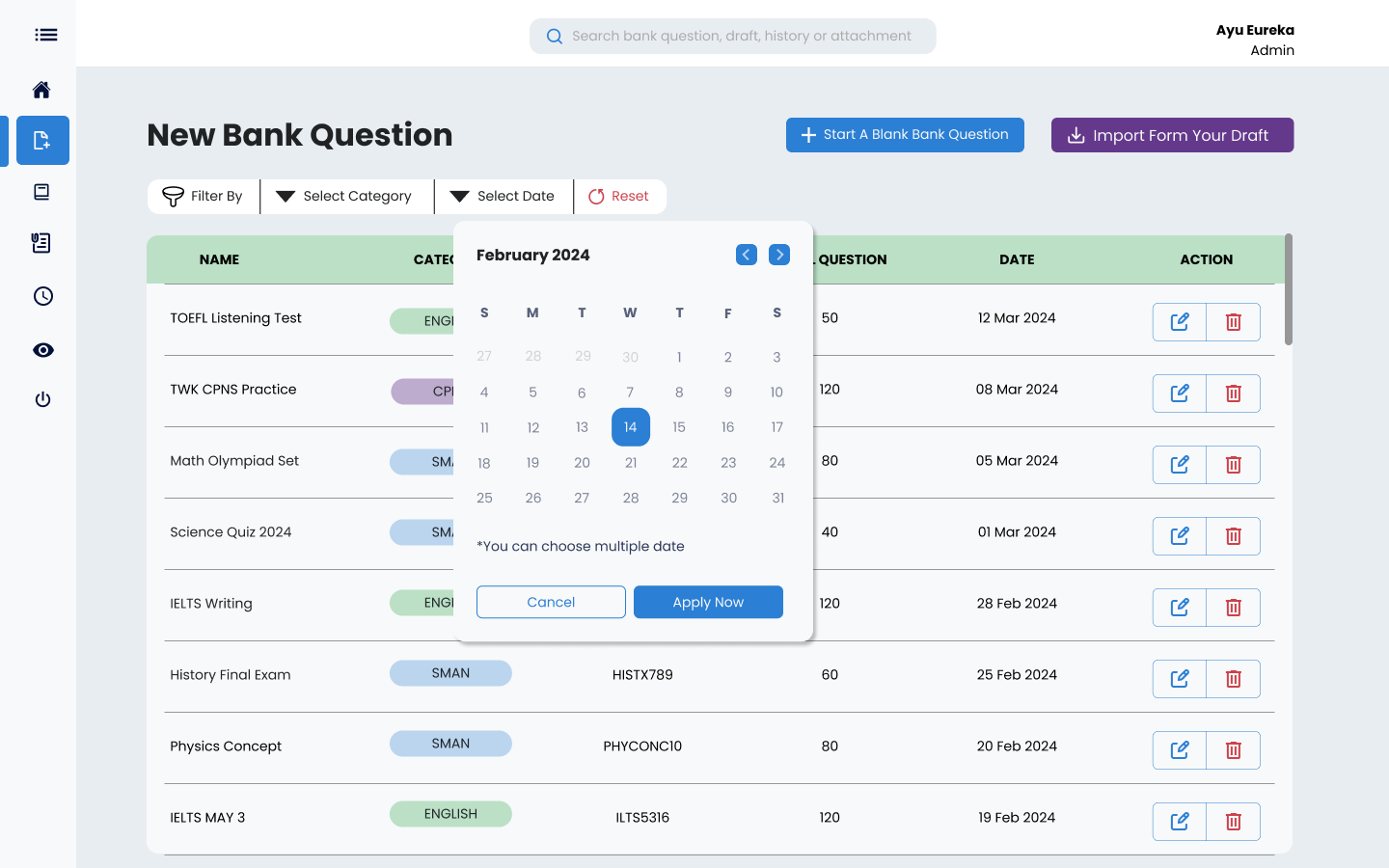Go to the home sidebar icon
Screen dimensions: 1389x868
(x=41, y=90)
